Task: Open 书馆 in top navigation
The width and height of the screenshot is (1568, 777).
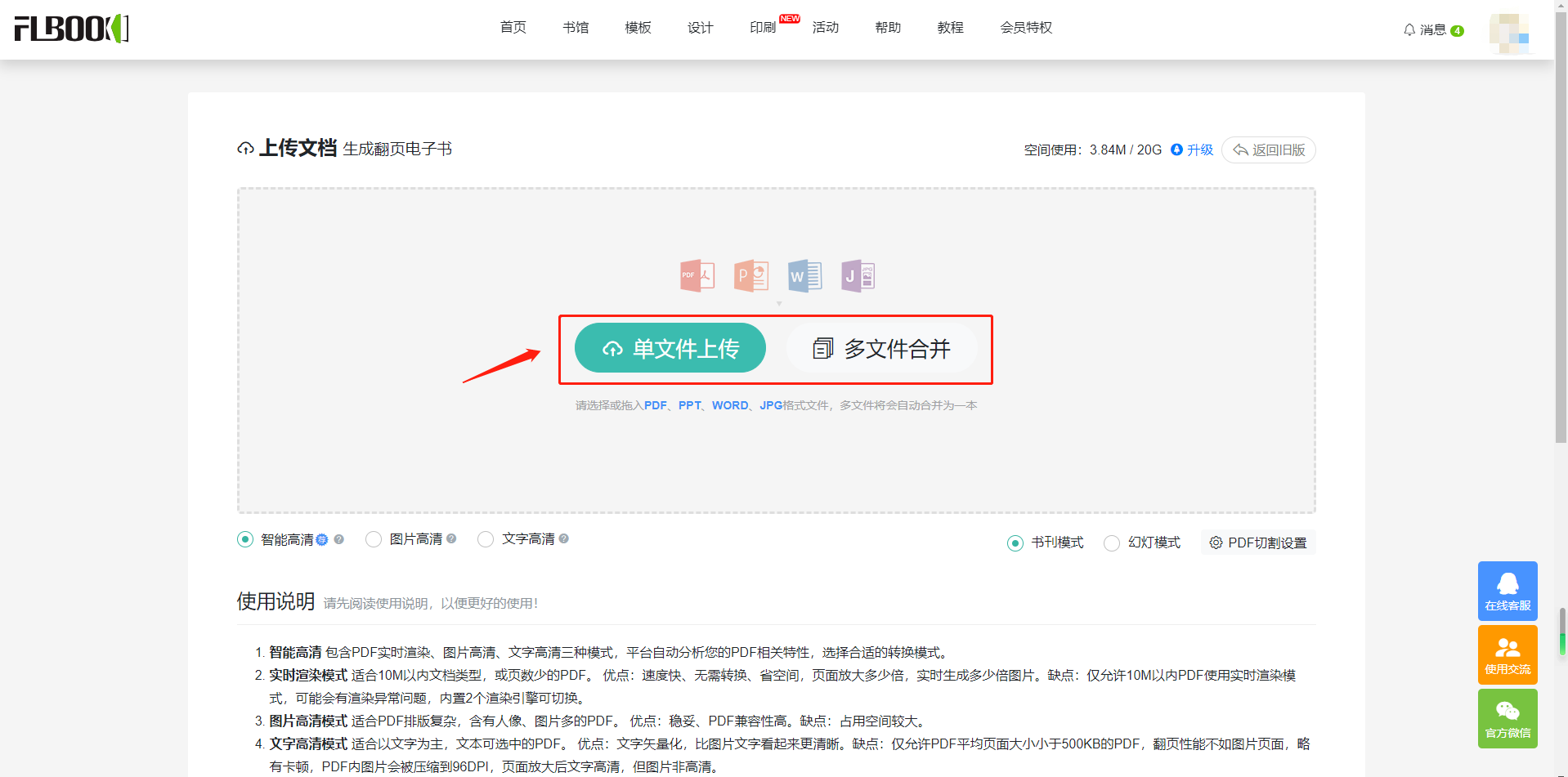Action: click(x=576, y=28)
